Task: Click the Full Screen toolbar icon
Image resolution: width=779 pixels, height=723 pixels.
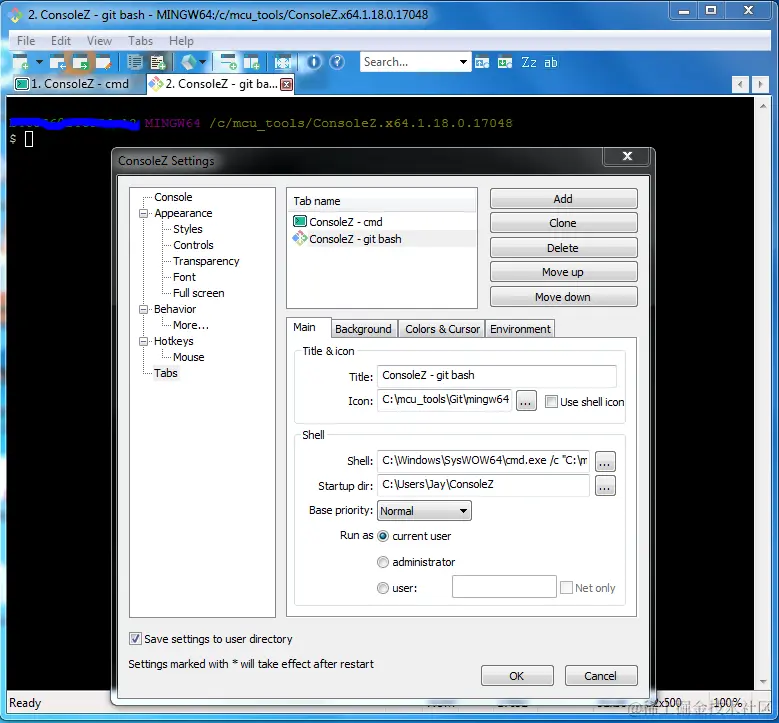Action: (283, 62)
